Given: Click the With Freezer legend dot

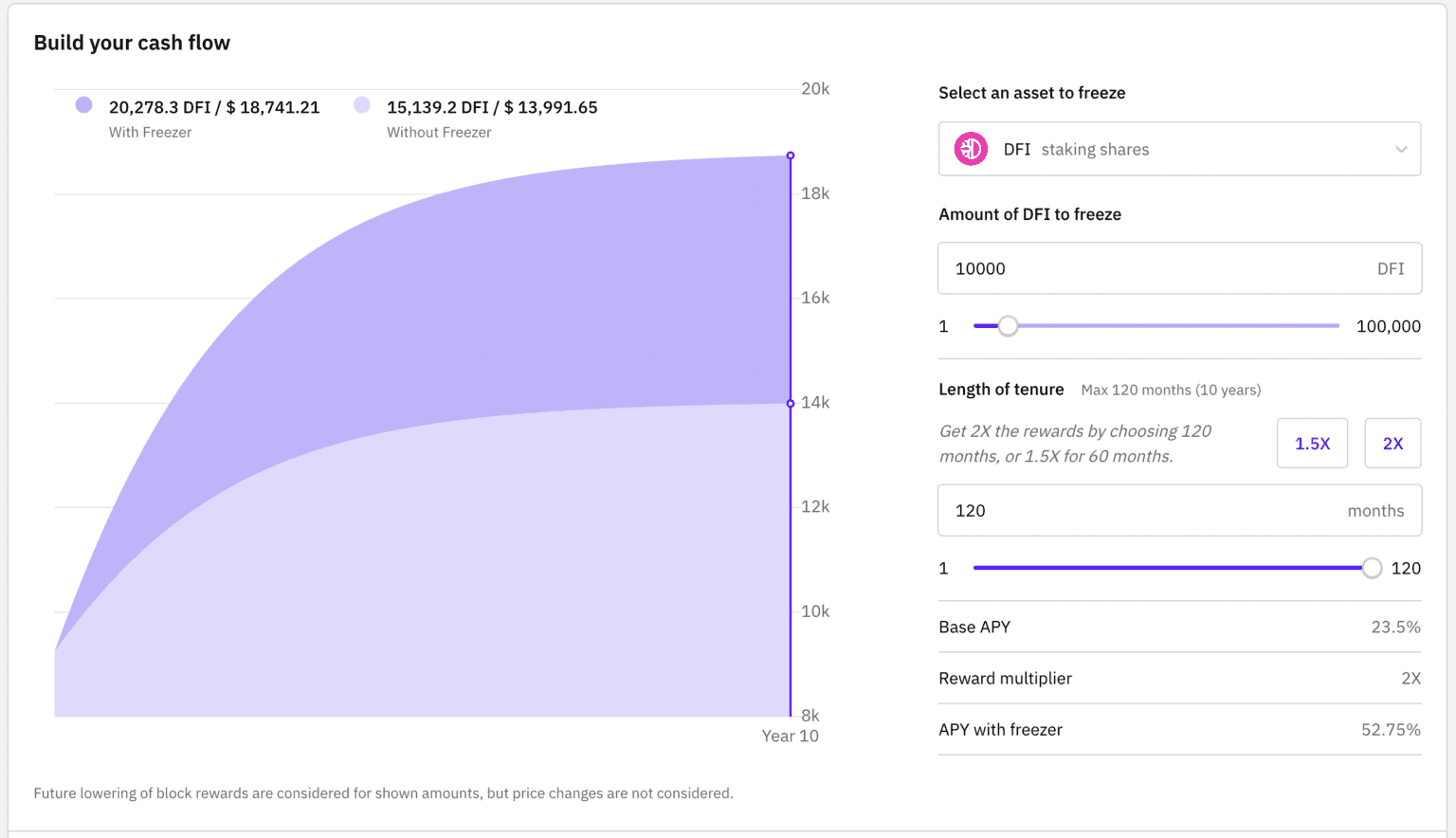Looking at the screenshot, I should click(84, 105).
